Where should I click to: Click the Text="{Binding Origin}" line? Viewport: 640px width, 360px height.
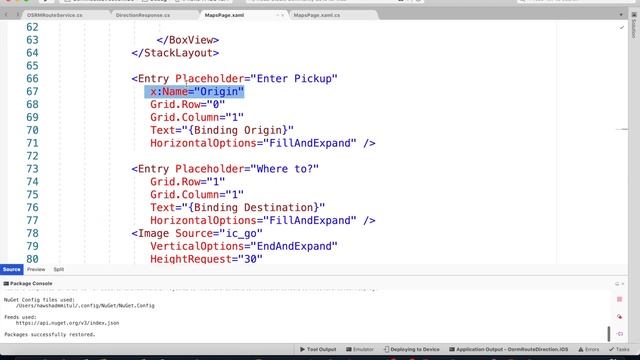pyautogui.click(x=222, y=130)
